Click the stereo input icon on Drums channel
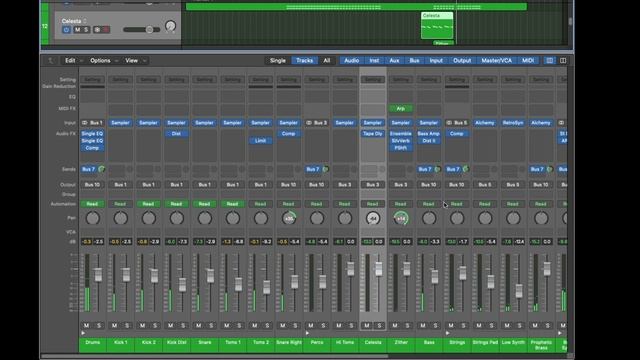 click(x=84, y=123)
